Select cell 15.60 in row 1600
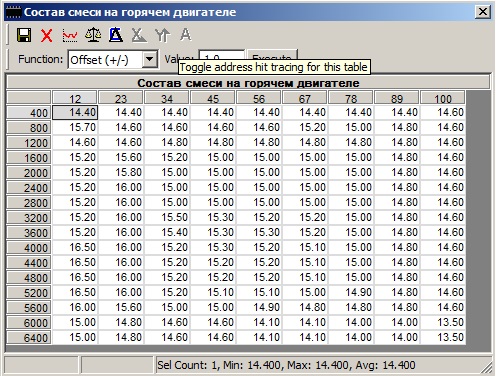This screenshot has width=496, height=376. [121, 157]
